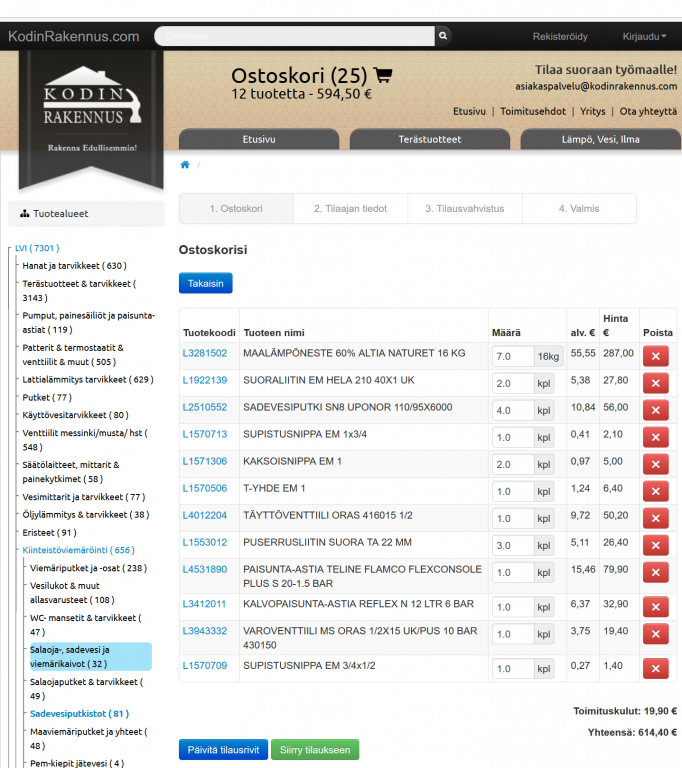Edit quantity for MAALÄMPÖNESTE row
Viewport: 682px width, 768px height.
[x=513, y=356]
